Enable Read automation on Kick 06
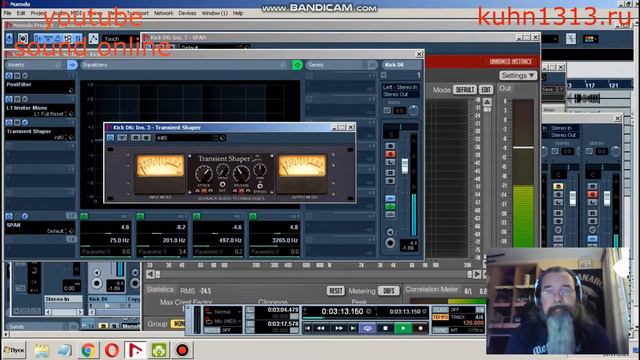The image size is (640, 360). (x=390, y=173)
